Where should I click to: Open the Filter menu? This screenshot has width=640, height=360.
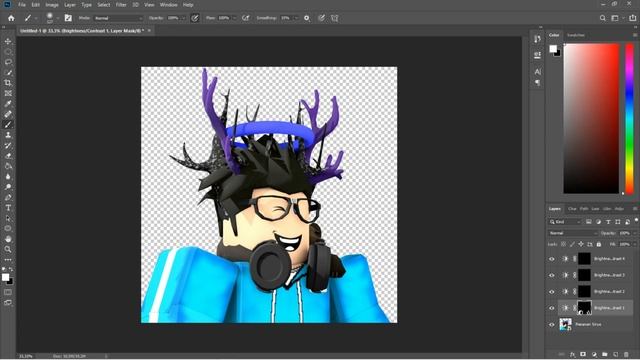(x=121, y=5)
